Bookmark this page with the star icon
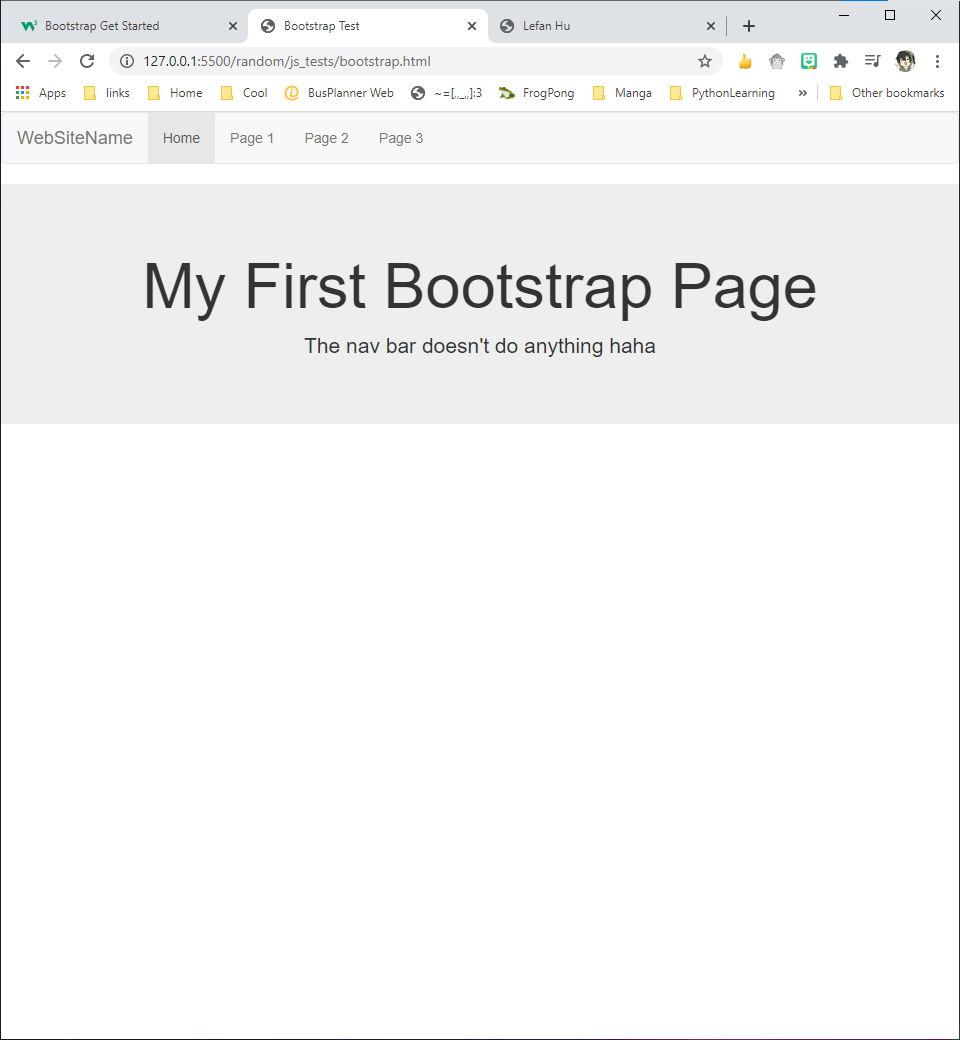 705,60
